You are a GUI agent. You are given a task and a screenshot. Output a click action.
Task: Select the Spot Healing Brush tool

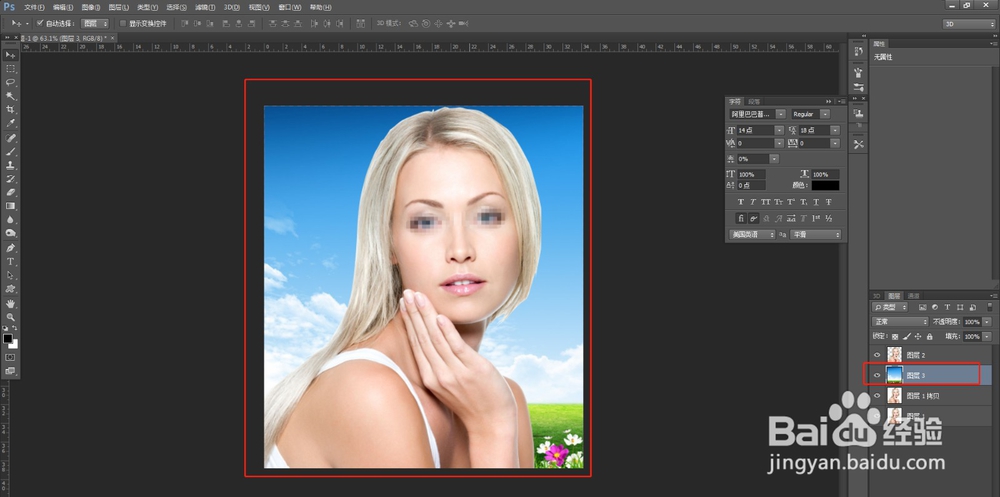(x=10, y=138)
